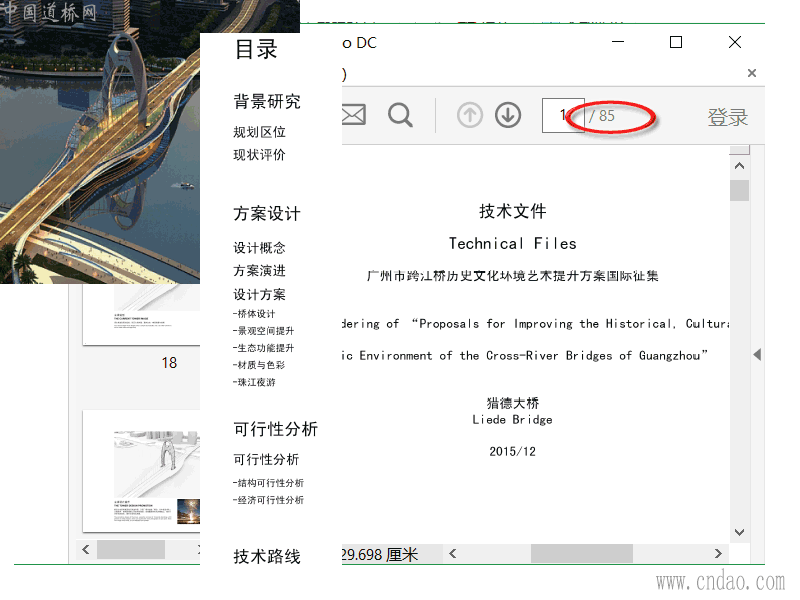Click the envelope email icon in toolbar
The image size is (800, 600).
coord(354,115)
